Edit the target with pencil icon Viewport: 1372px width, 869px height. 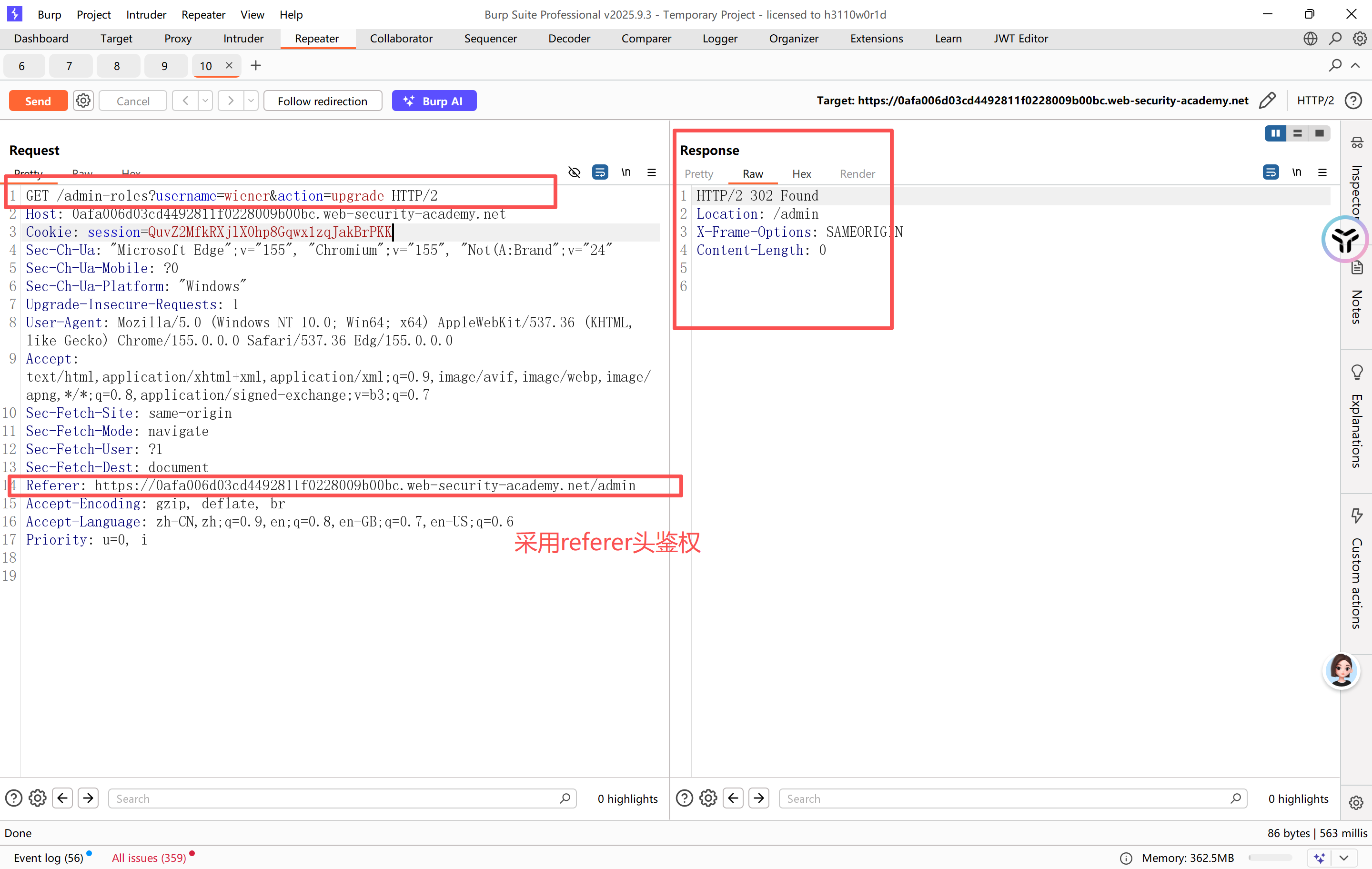point(1267,101)
